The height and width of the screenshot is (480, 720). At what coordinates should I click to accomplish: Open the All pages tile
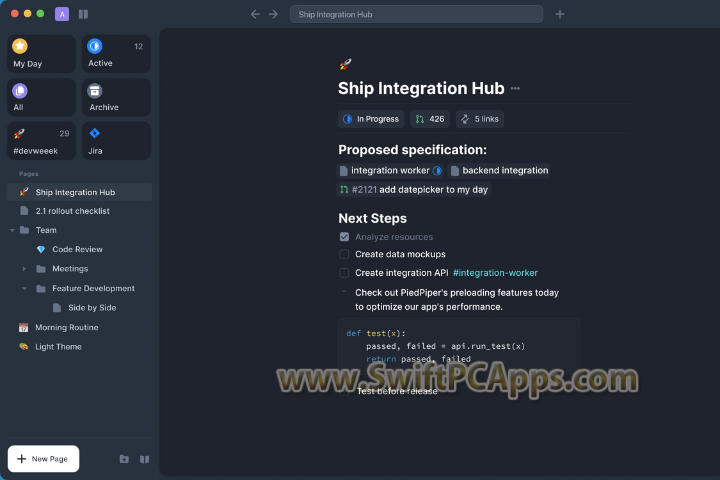42,97
